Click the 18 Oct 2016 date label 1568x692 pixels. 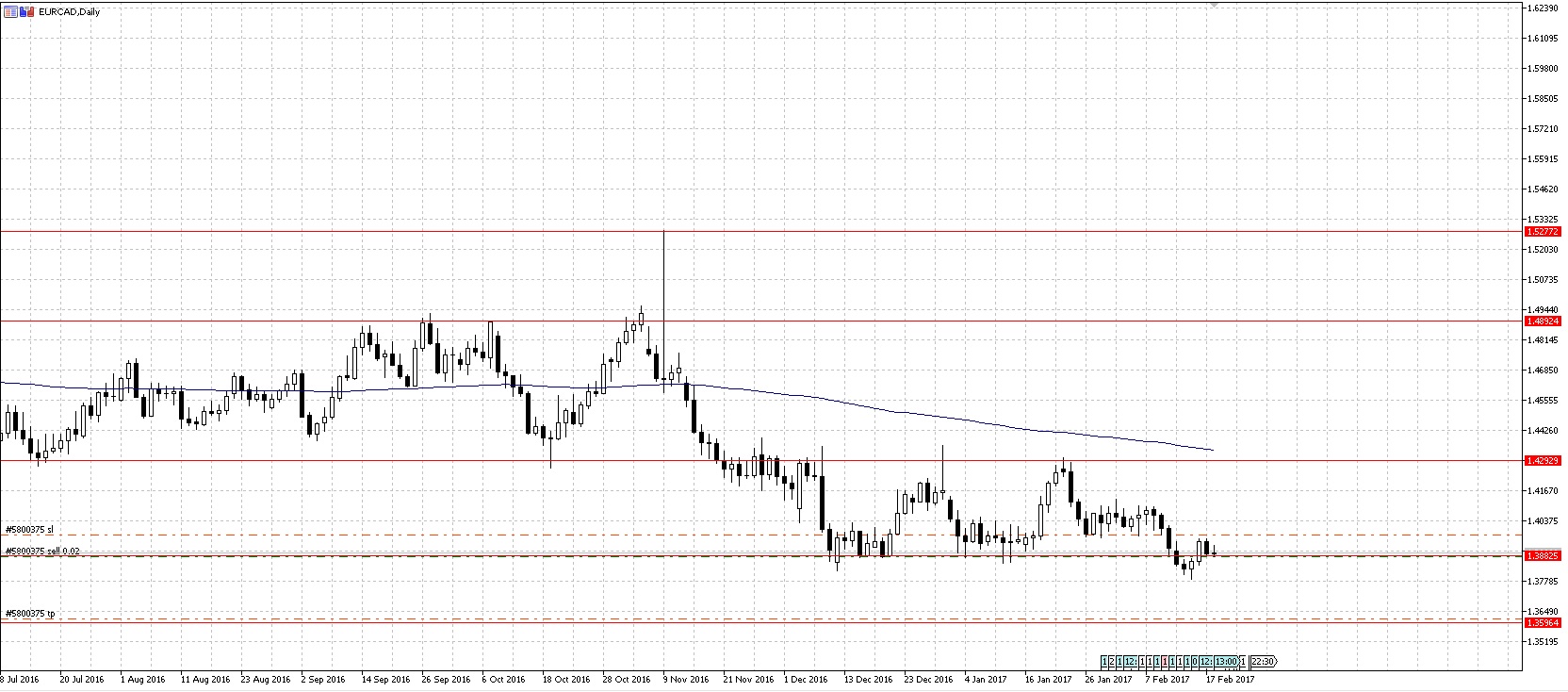tap(566, 679)
